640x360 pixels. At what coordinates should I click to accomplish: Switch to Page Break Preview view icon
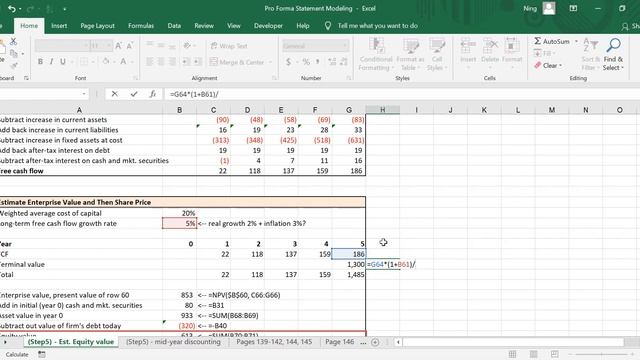[554, 354]
